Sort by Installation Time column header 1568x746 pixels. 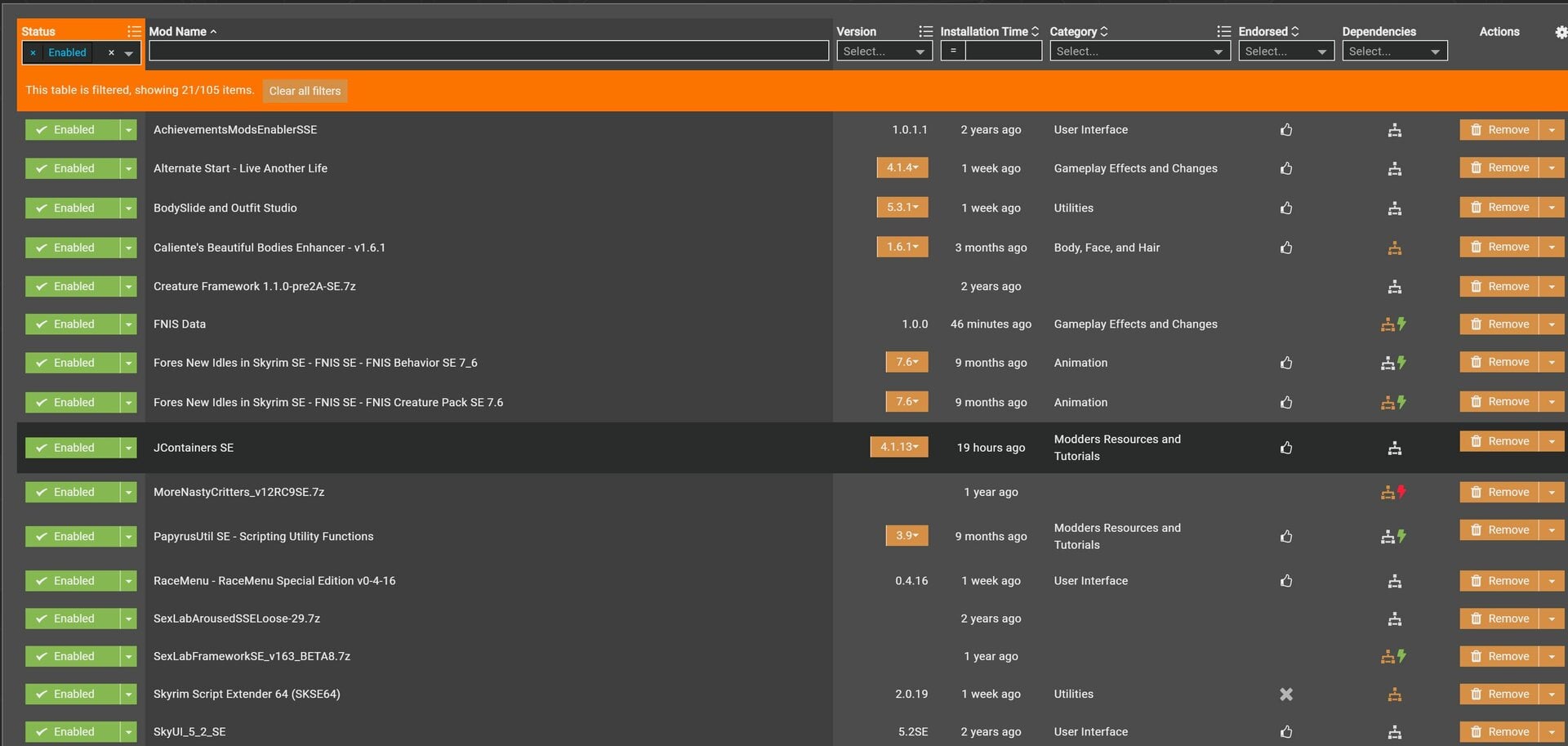990,32
